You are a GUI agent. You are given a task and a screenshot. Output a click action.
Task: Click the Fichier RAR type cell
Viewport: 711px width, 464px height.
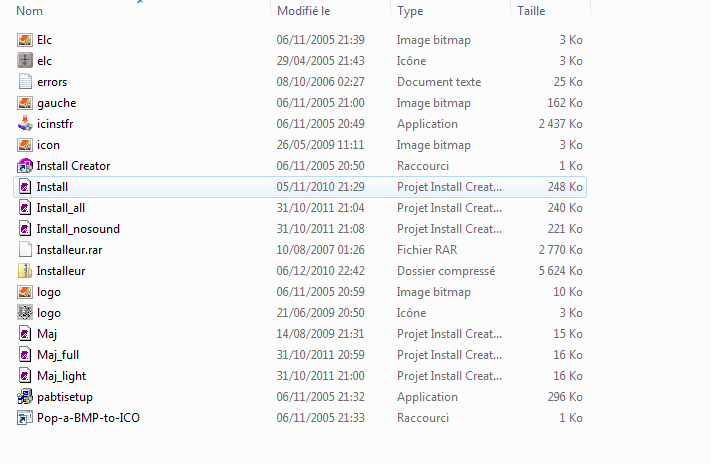pos(427,250)
